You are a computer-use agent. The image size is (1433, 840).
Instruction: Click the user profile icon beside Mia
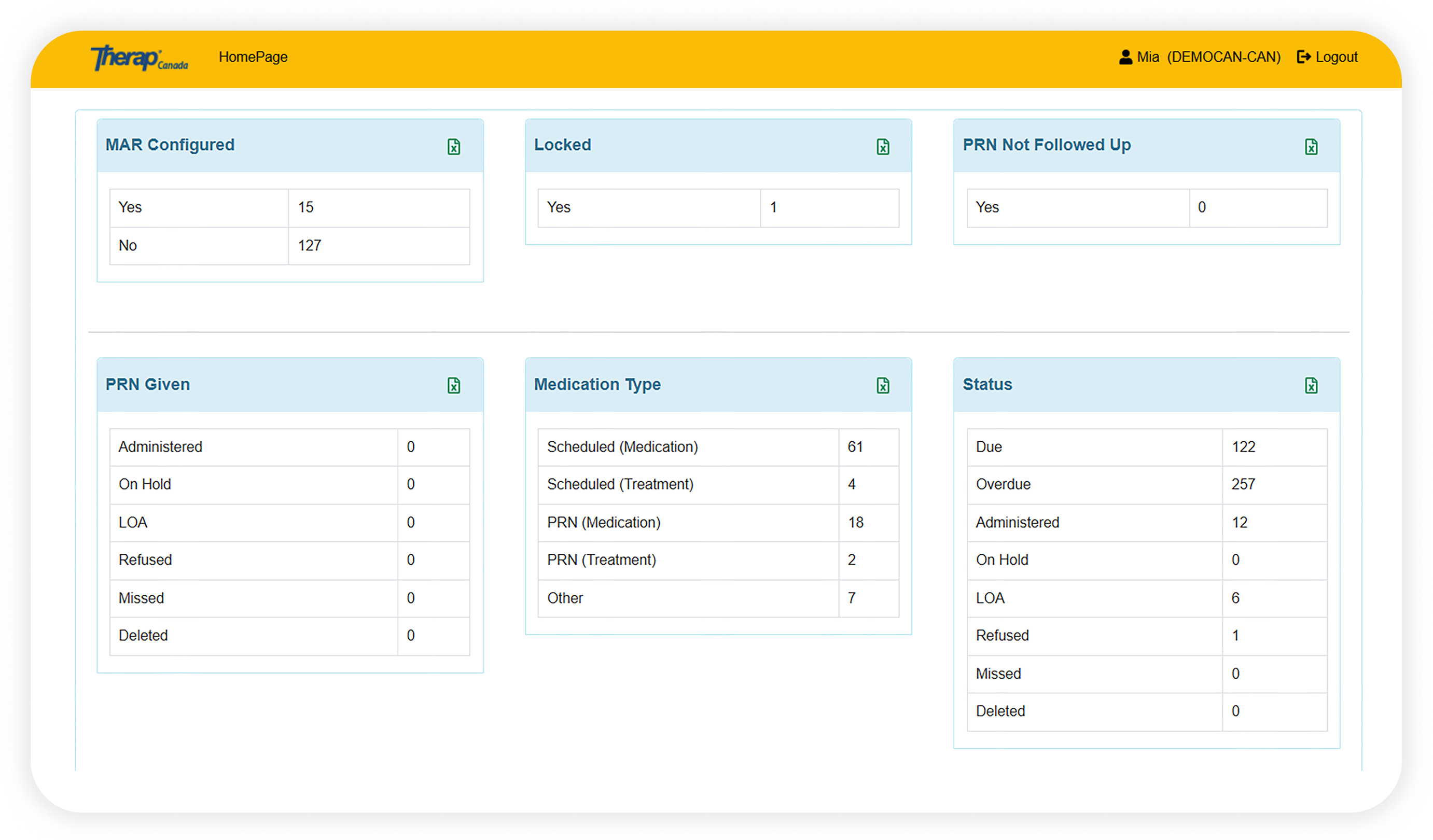click(x=1125, y=57)
